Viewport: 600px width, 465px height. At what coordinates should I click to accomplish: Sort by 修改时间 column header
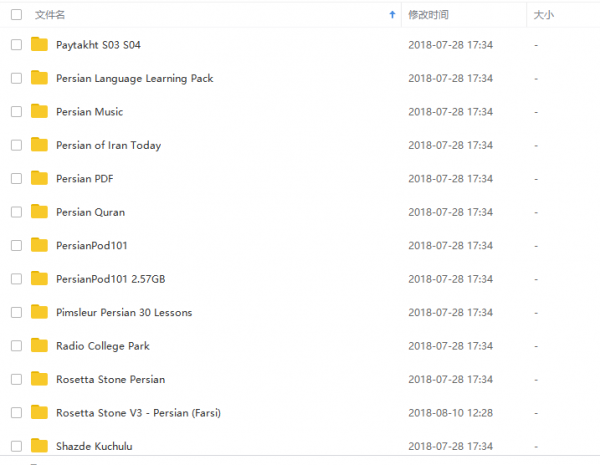coord(428,15)
